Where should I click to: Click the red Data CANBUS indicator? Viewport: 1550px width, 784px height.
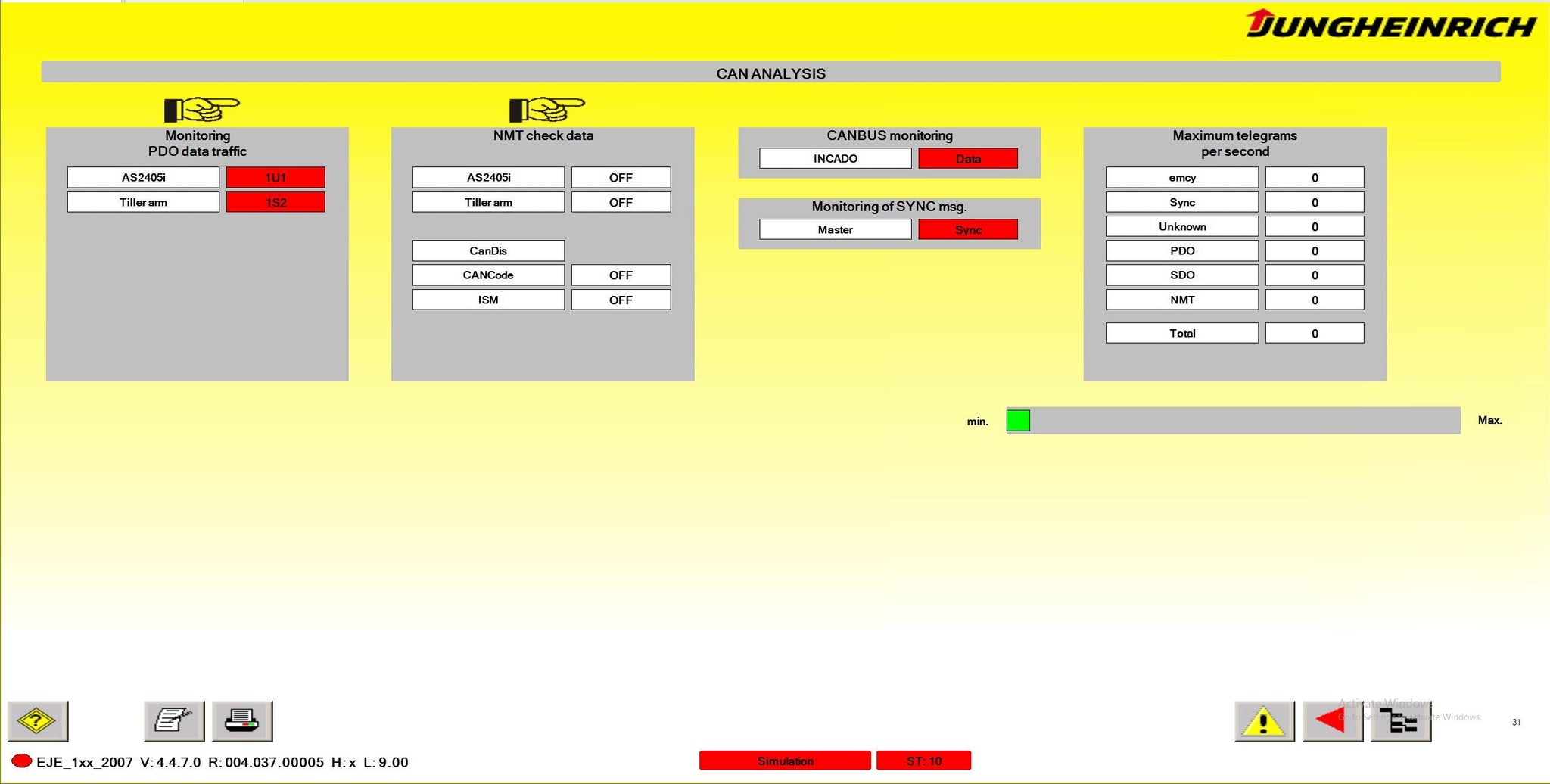(x=967, y=158)
